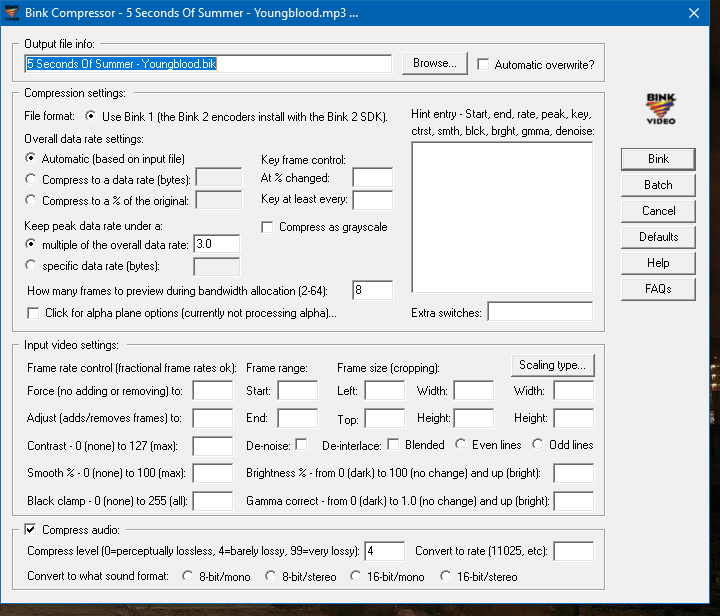Choose 8-bit/stereo sound format
This screenshot has width=720, height=616.
click(270, 576)
